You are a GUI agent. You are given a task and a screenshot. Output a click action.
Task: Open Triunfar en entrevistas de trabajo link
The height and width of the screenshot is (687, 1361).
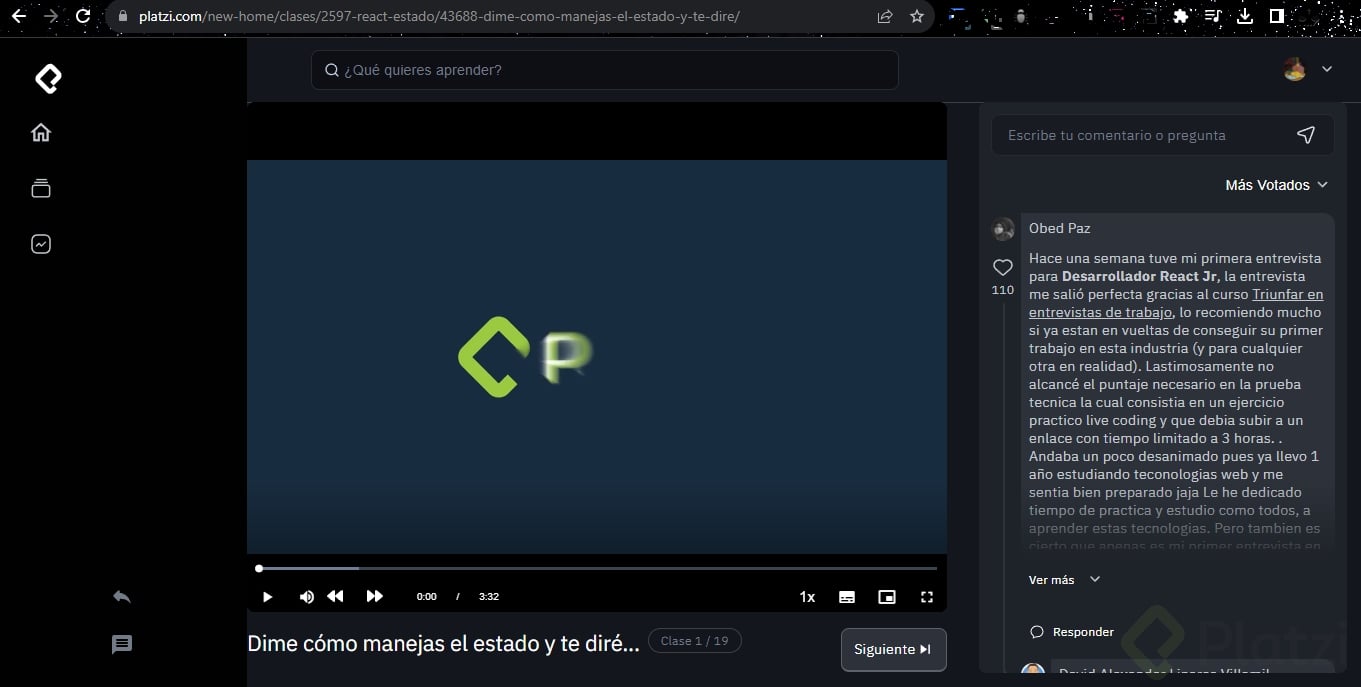1176,303
